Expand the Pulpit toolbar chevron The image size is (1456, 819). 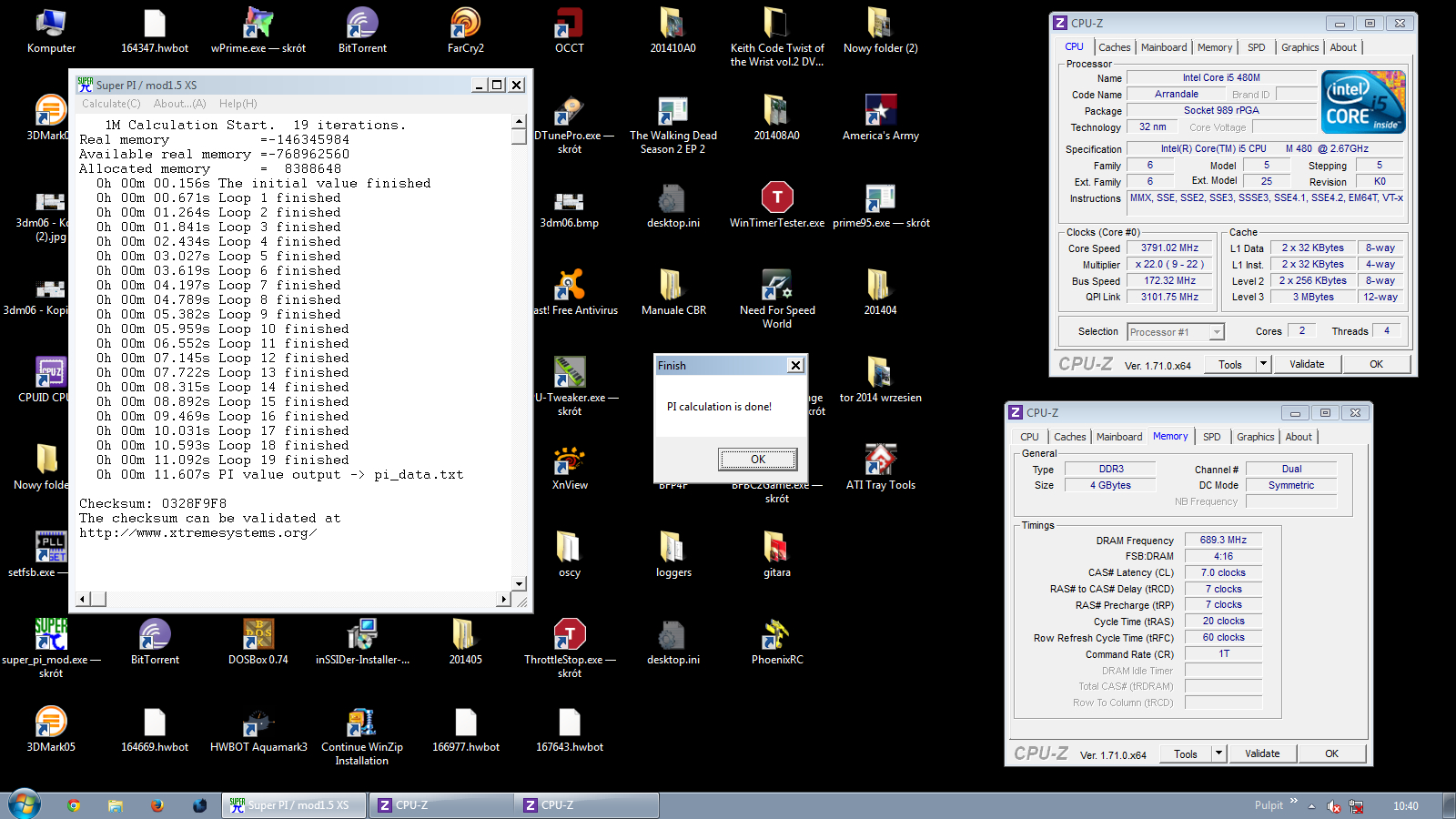tap(1294, 802)
